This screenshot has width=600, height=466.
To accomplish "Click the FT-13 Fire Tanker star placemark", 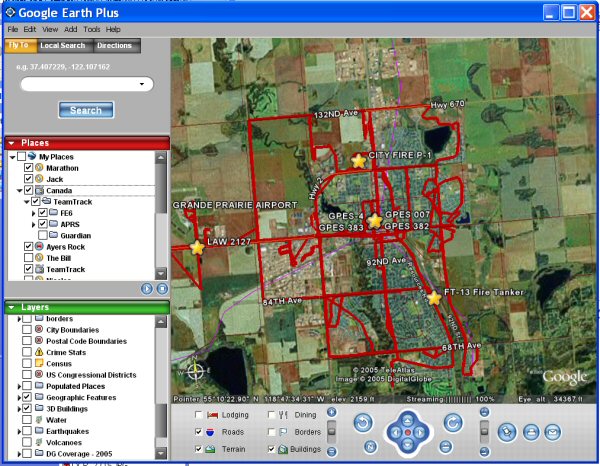I will tap(434, 298).
